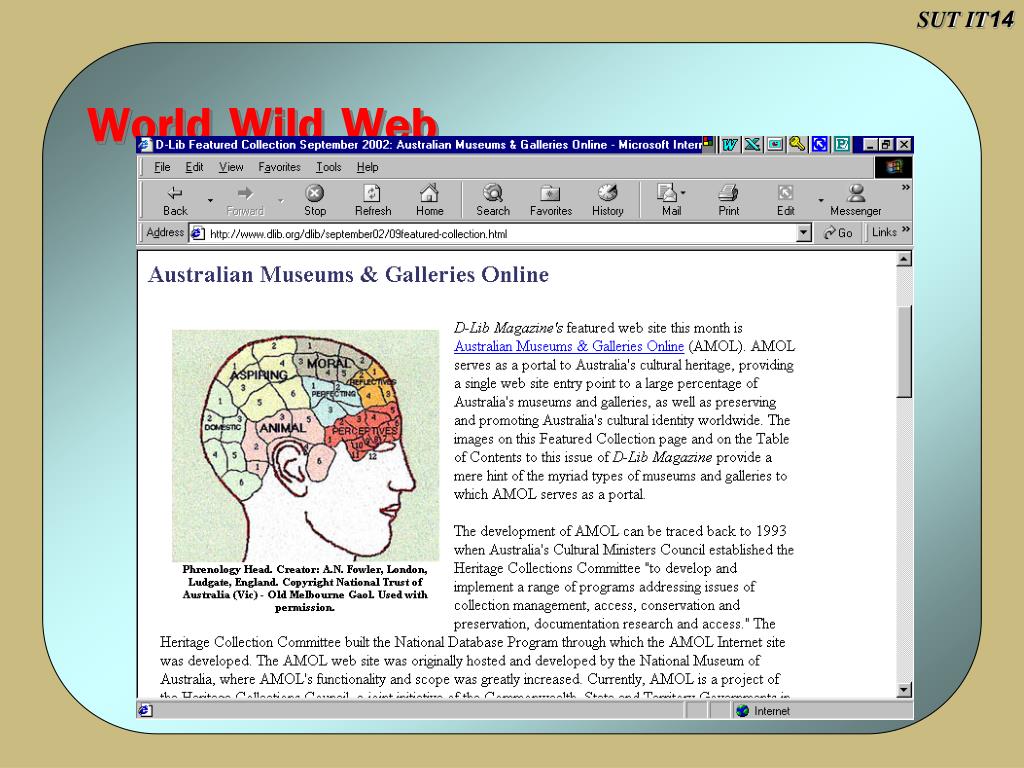Click the status bar page icon

click(x=145, y=711)
